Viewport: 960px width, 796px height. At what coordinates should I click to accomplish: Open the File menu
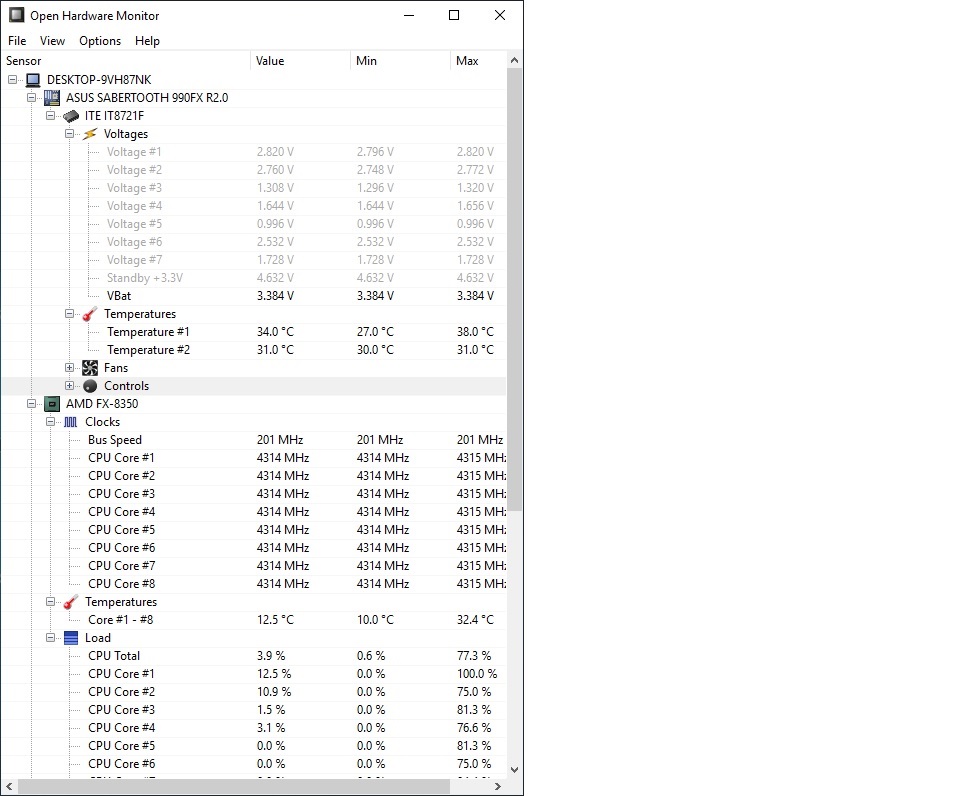(17, 40)
